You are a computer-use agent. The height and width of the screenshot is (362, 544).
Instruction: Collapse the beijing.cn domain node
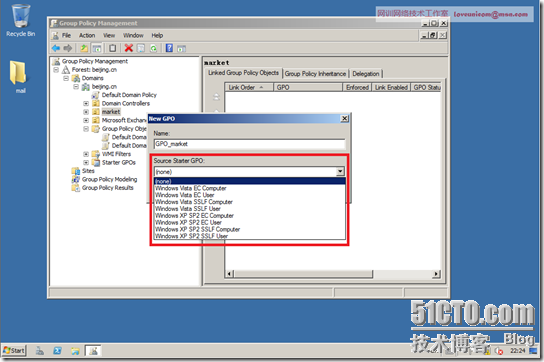pyautogui.click(x=76, y=86)
